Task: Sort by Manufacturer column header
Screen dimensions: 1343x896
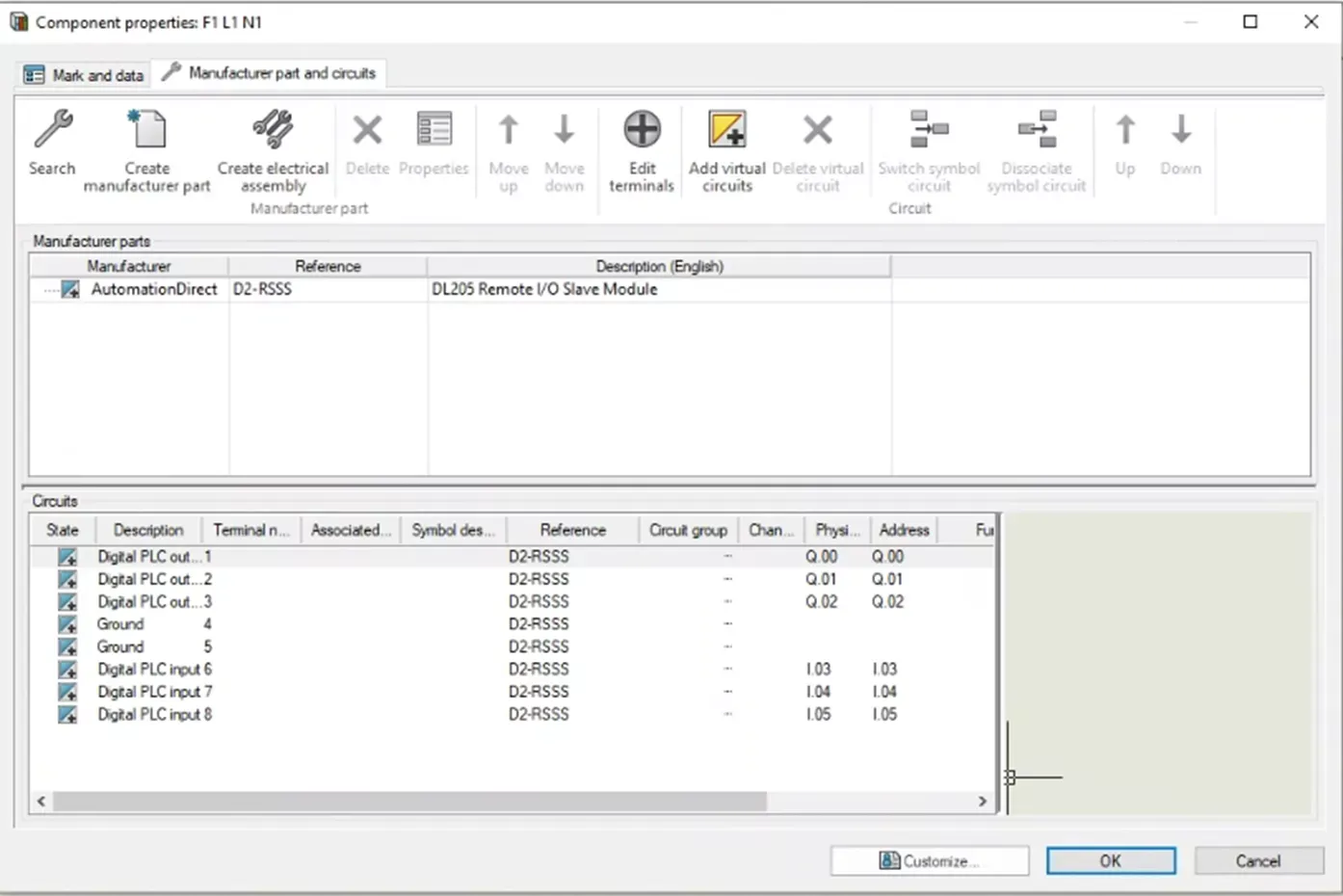Action: tap(129, 266)
